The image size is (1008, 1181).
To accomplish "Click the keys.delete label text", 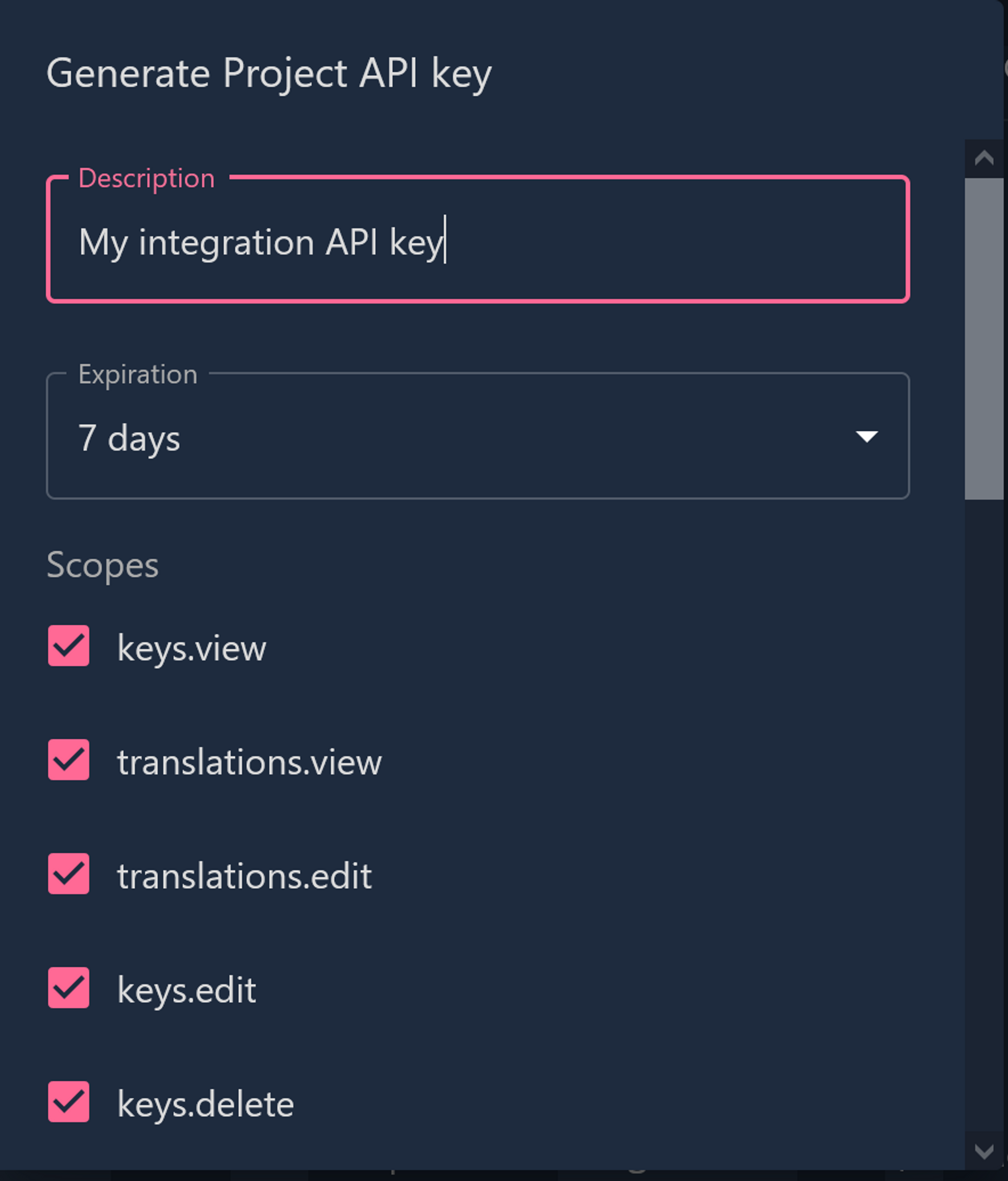I will pyautogui.click(x=205, y=1104).
